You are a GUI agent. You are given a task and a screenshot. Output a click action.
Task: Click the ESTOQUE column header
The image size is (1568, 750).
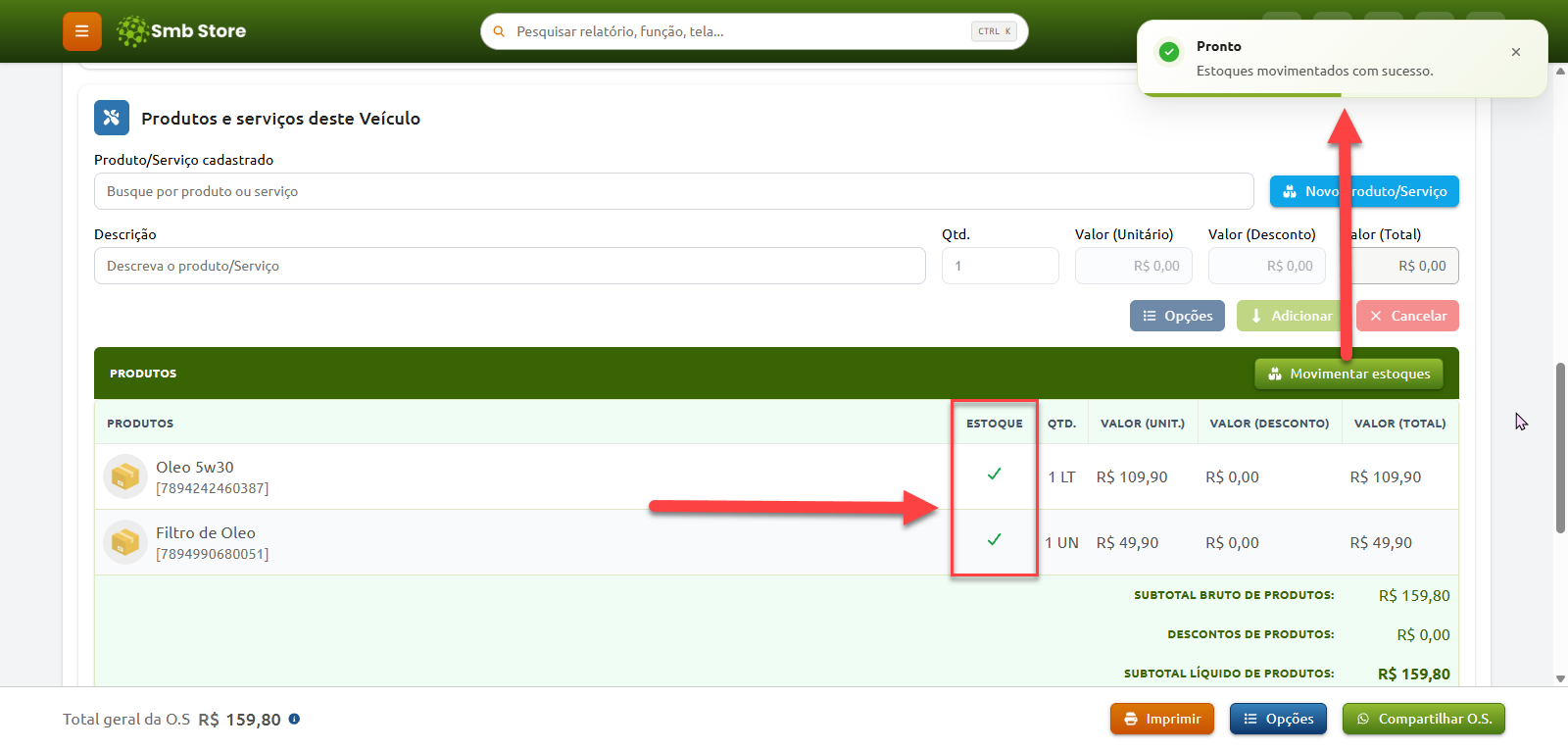(995, 424)
